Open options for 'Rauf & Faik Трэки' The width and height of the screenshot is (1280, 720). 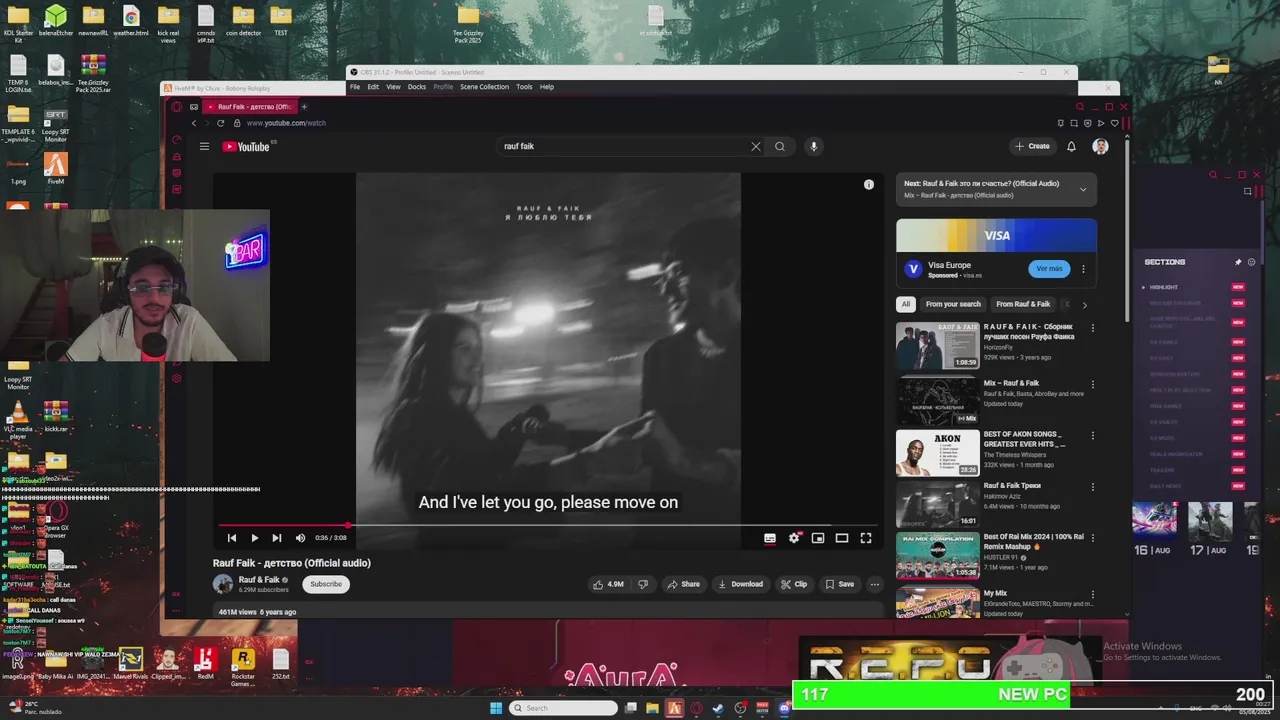pyautogui.click(x=1092, y=487)
